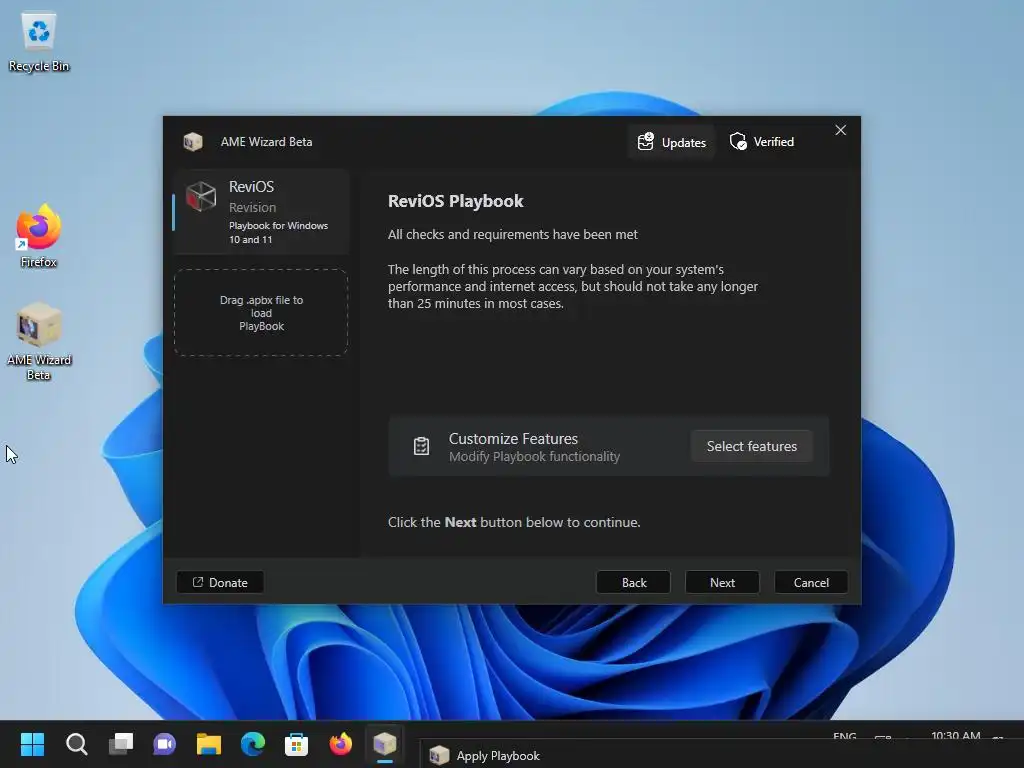This screenshot has width=1024, height=768.
Task: Click the ReviOS Playbook heading
Action: 455,201
